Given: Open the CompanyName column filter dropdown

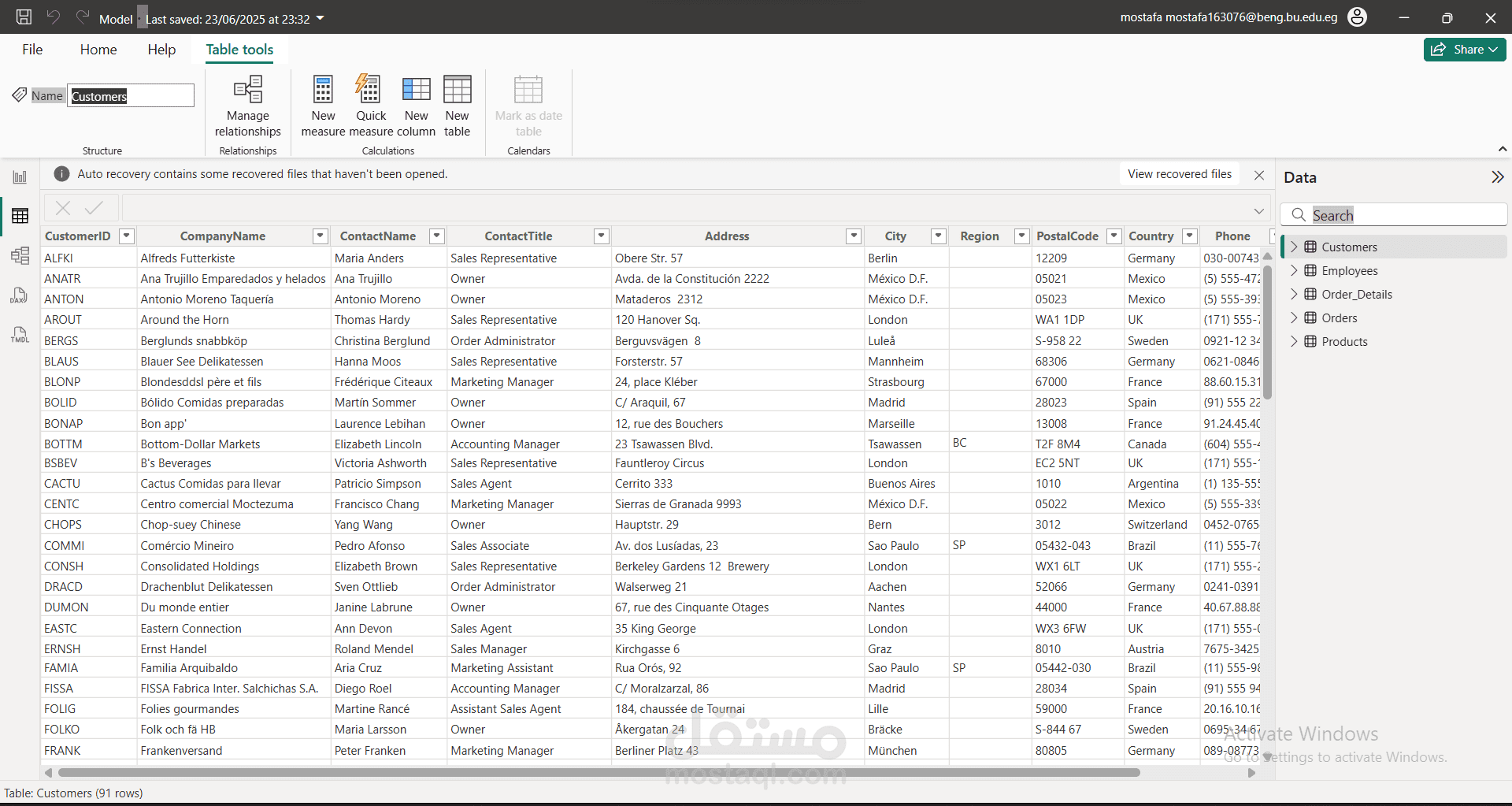Looking at the screenshot, I should [x=320, y=236].
